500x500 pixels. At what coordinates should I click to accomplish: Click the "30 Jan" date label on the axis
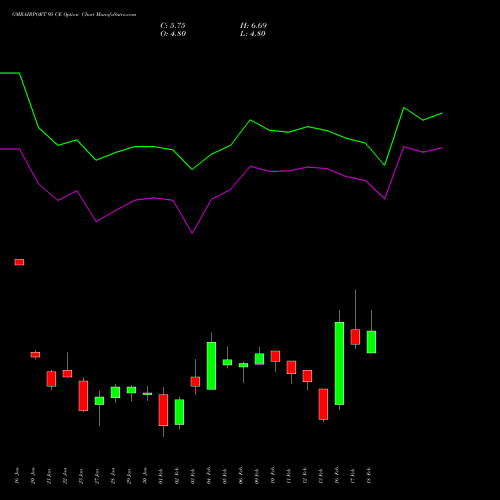pyautogui.click(x=145, y=476)
